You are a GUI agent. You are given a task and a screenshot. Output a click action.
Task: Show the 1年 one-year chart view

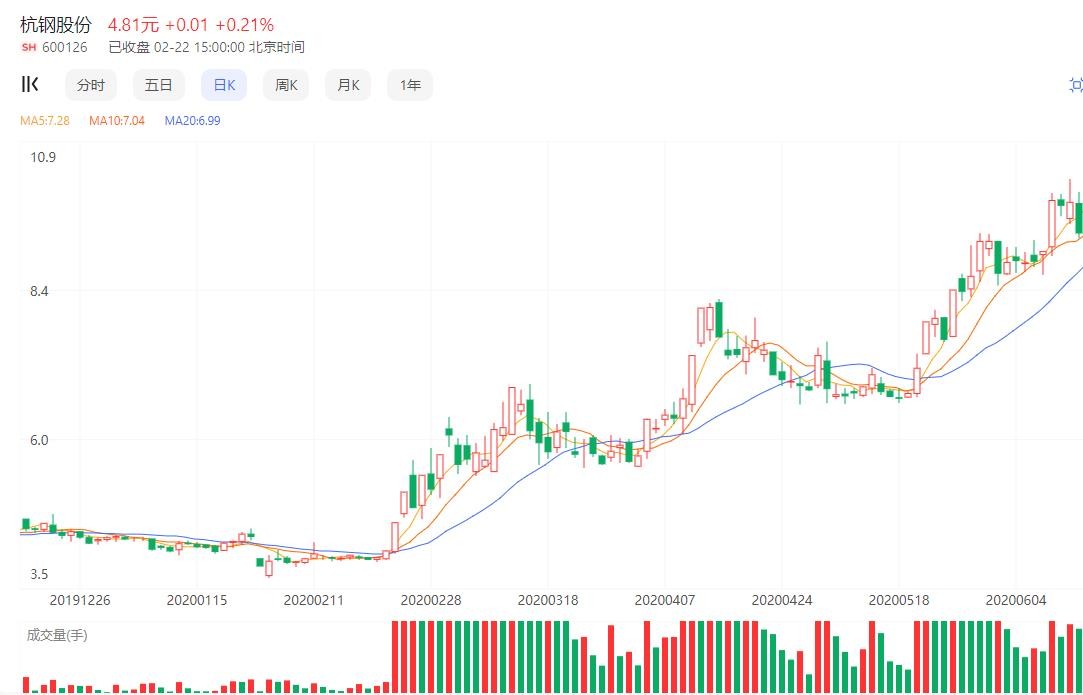click(x=410, y=85)
